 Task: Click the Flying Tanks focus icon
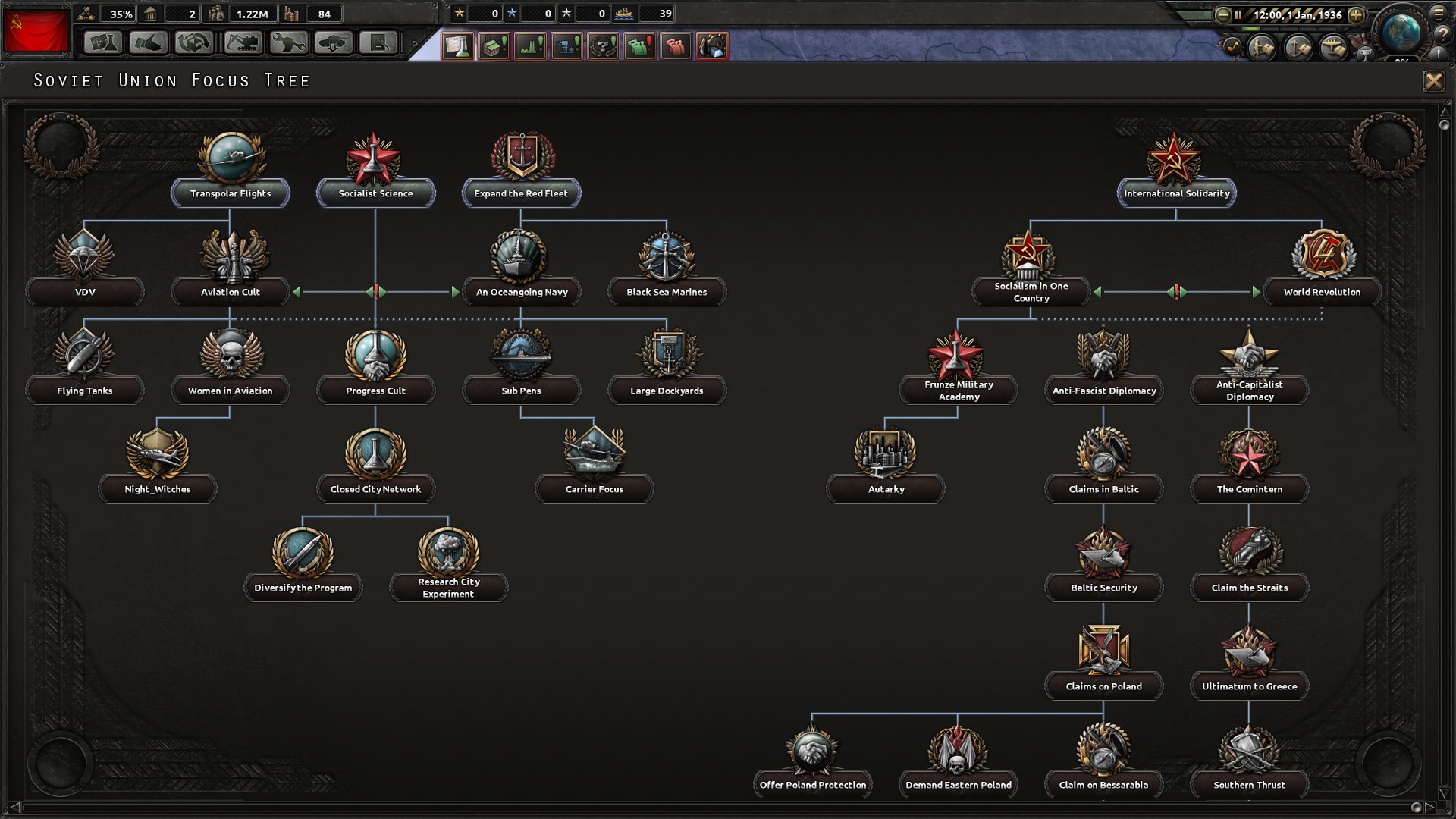[85, 353]
